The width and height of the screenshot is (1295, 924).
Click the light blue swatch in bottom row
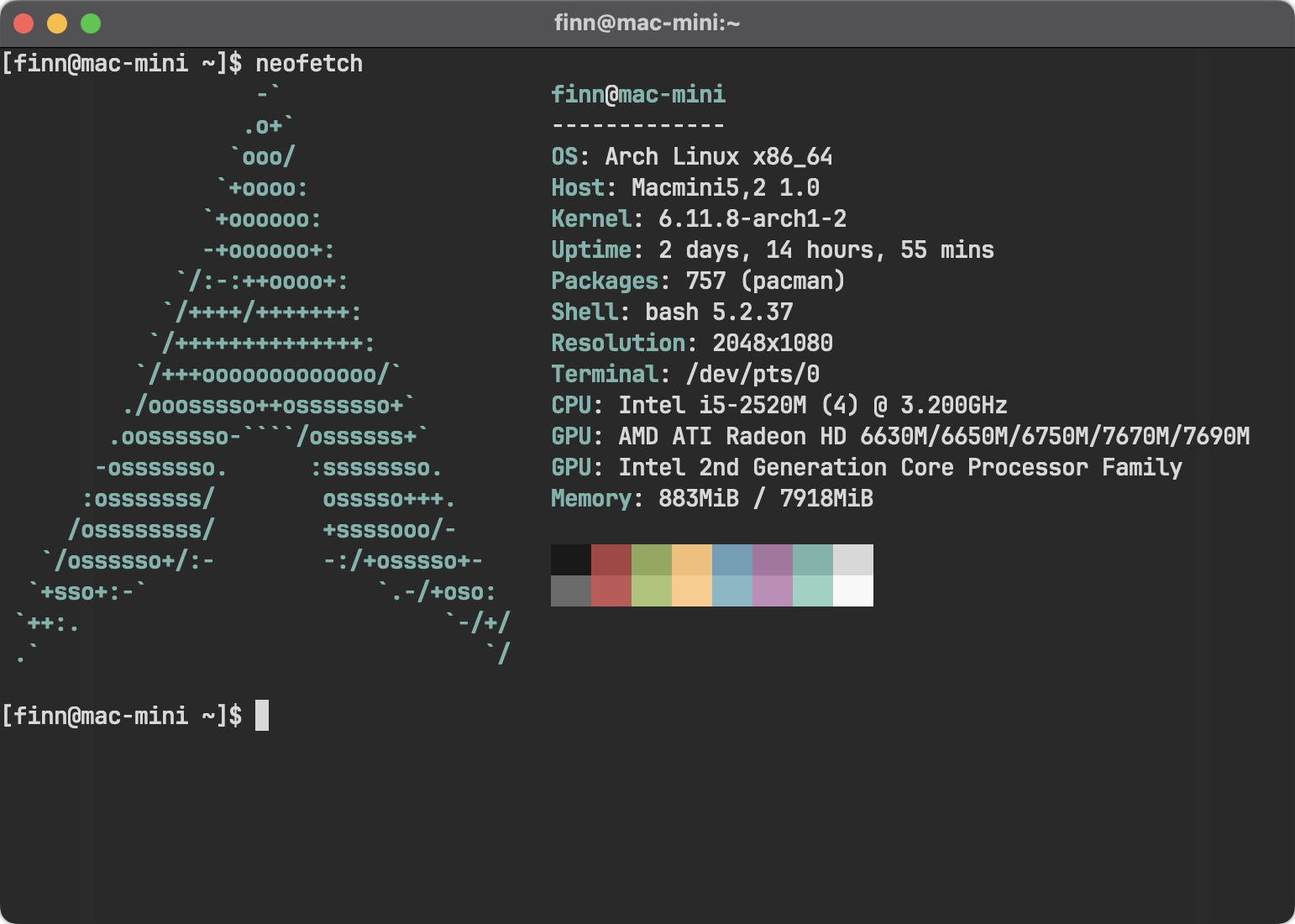pos(732,591)
